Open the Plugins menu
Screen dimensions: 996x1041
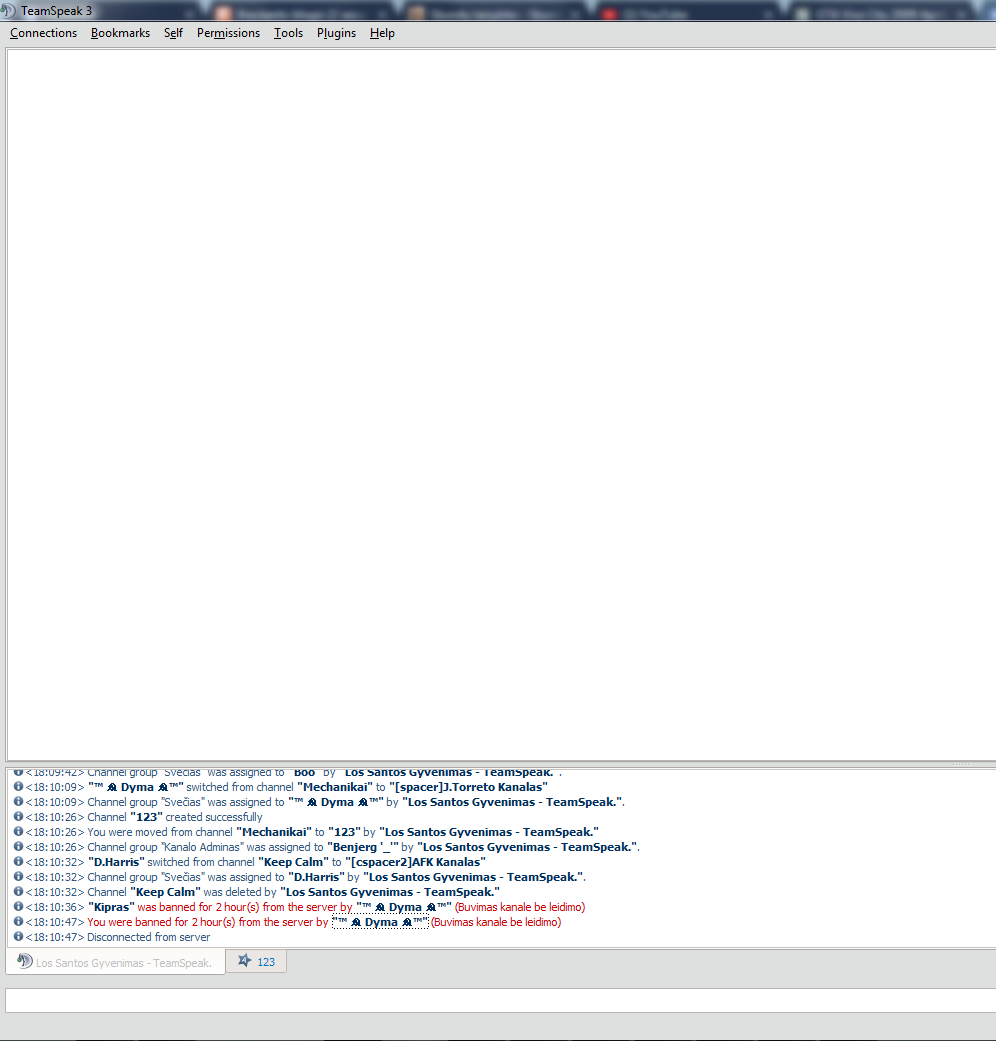tap(336, 33)
